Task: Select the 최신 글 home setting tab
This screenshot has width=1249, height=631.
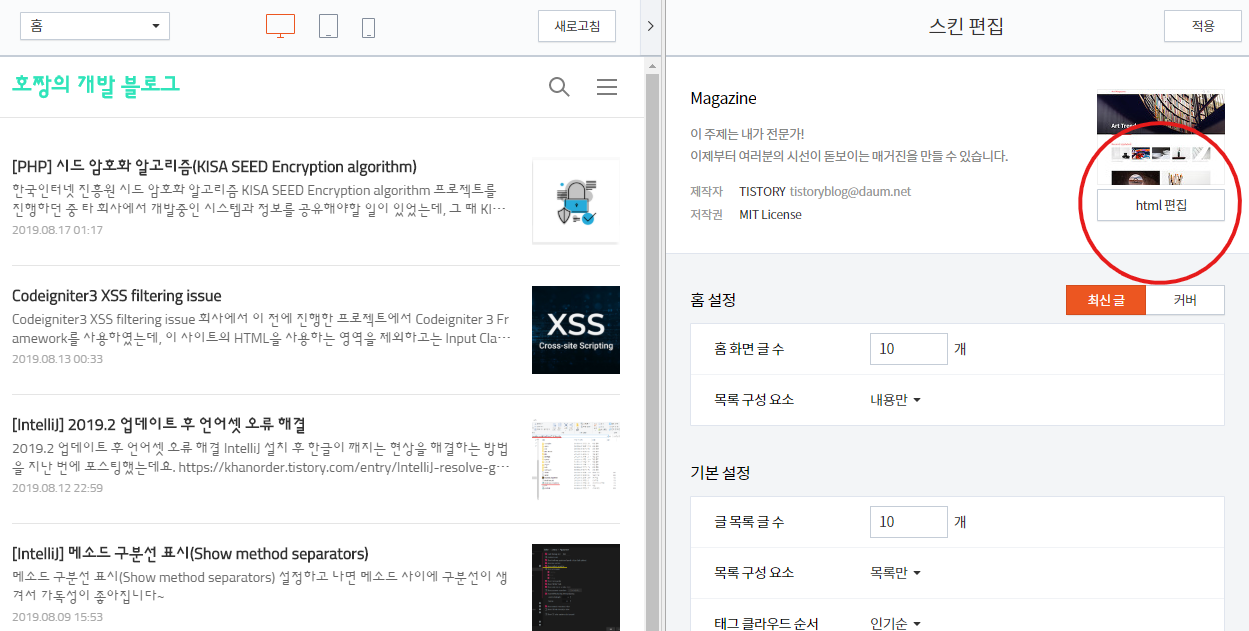Action: tap(1106, 300)
